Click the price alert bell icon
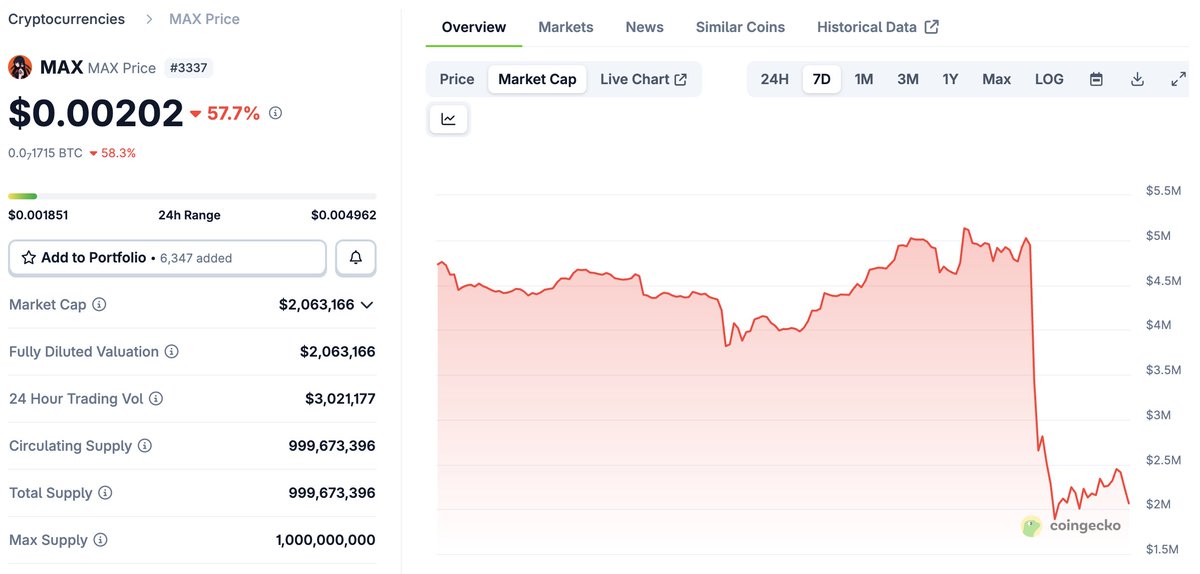The image size is (1200, 574). (355, 258)
